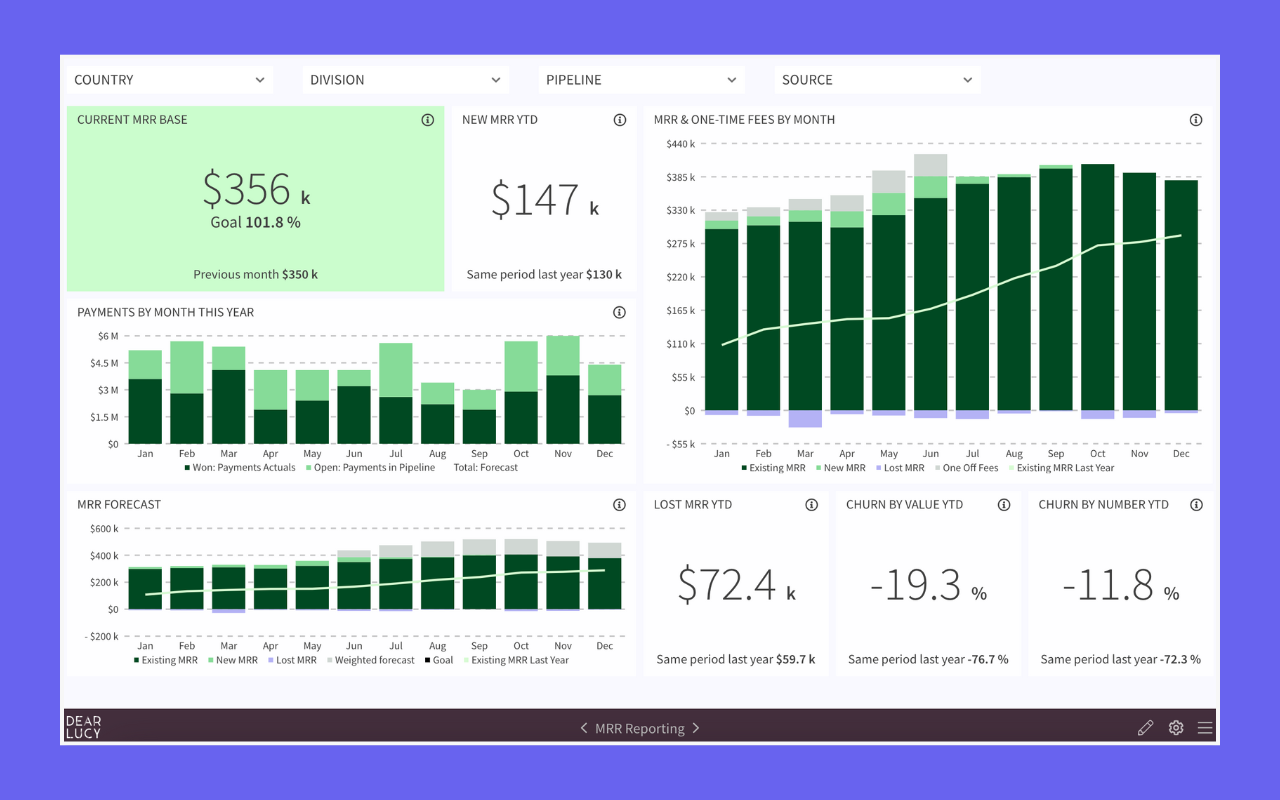The width and height of the screenshot is (1280, 800).
Task: Open the Current MRR Base info tooltip
Action: click(427, 119)
